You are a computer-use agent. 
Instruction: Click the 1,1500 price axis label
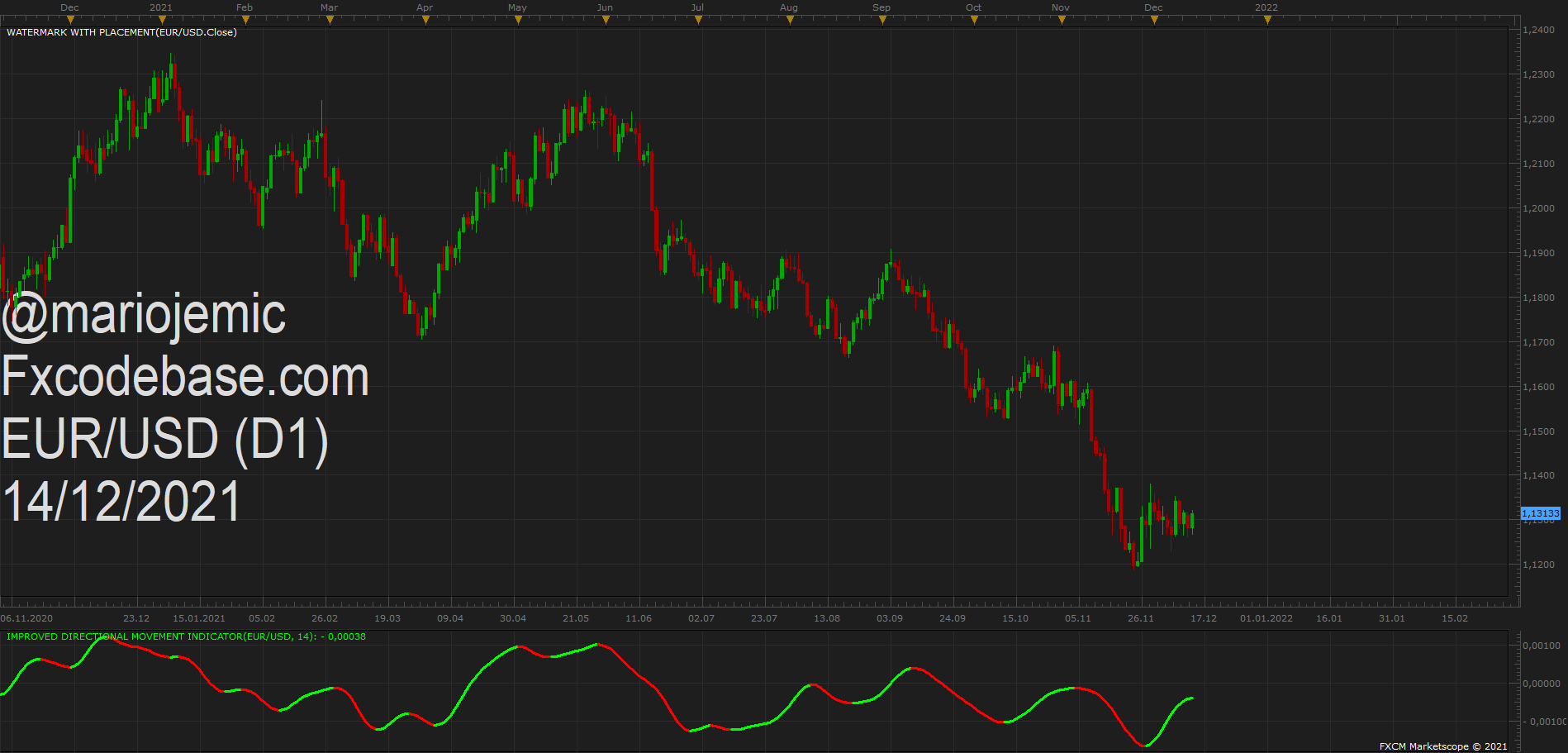tap(1538, 431)
